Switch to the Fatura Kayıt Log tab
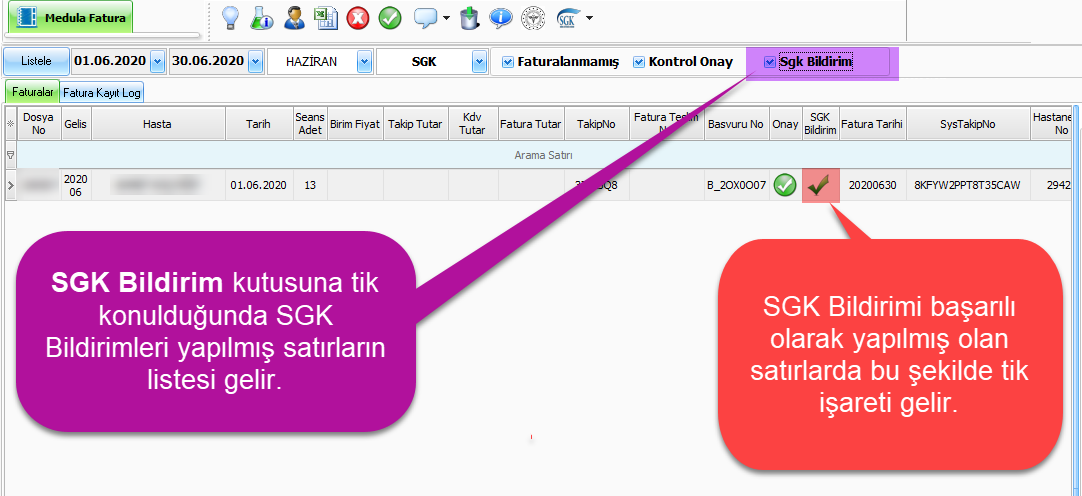Image resolution: width=1082 pixels, height=496 pixels. (101, 92)
